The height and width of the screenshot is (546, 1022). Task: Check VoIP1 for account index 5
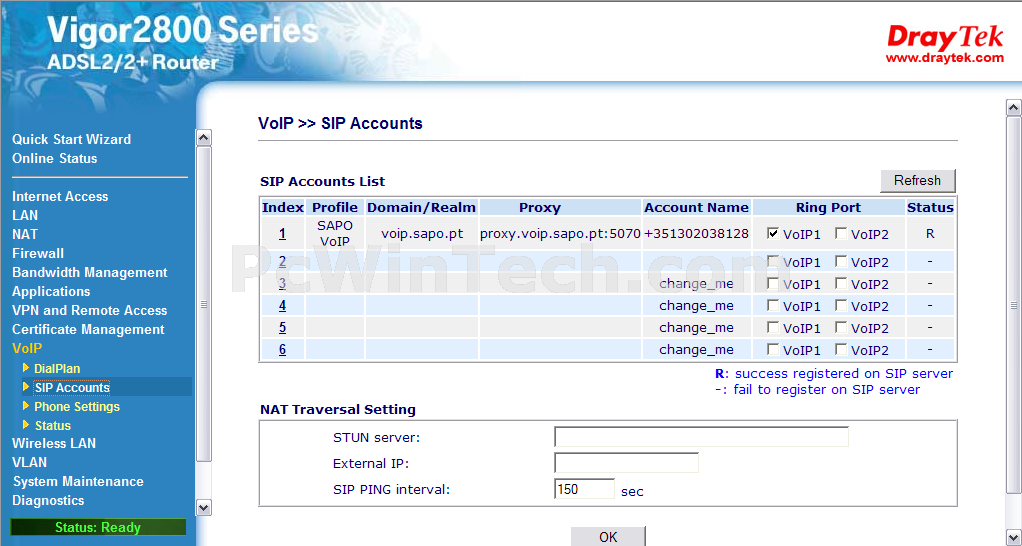773,327
